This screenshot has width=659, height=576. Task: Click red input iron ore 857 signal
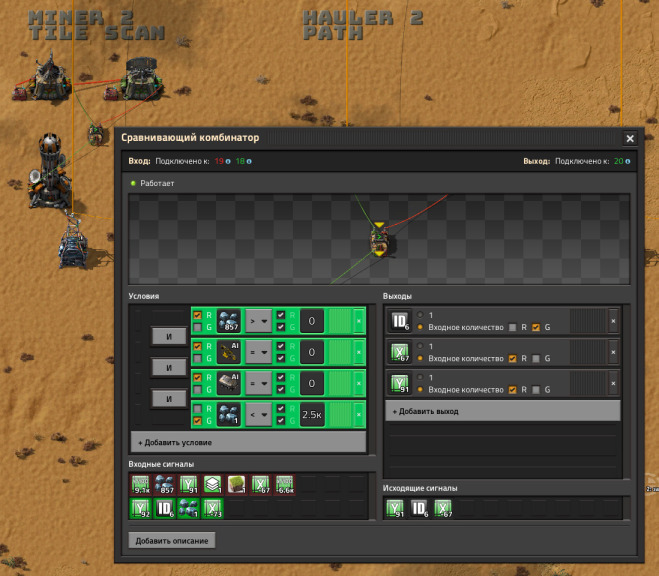[165, 485]
